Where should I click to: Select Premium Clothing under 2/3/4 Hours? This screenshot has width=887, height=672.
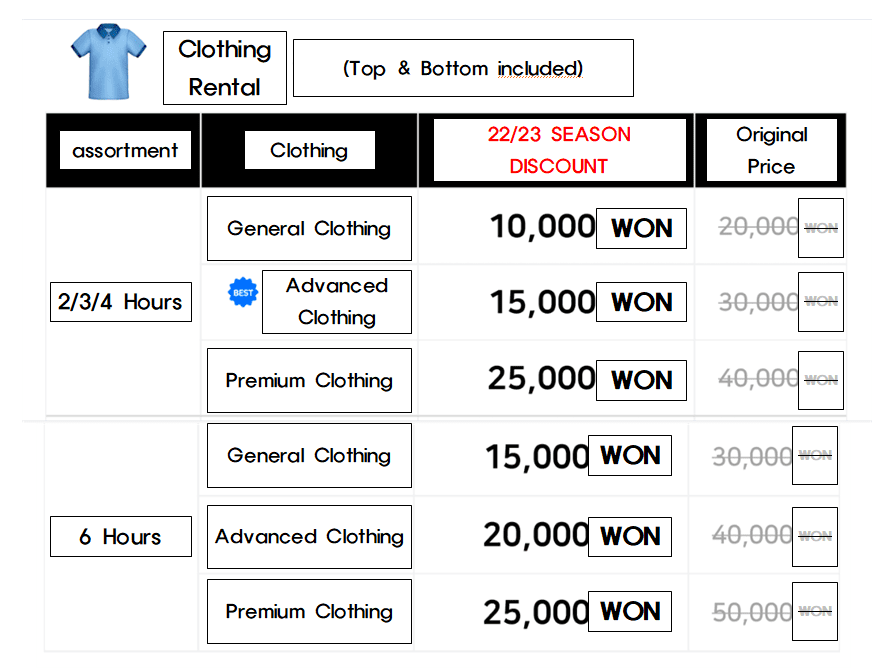309,380
